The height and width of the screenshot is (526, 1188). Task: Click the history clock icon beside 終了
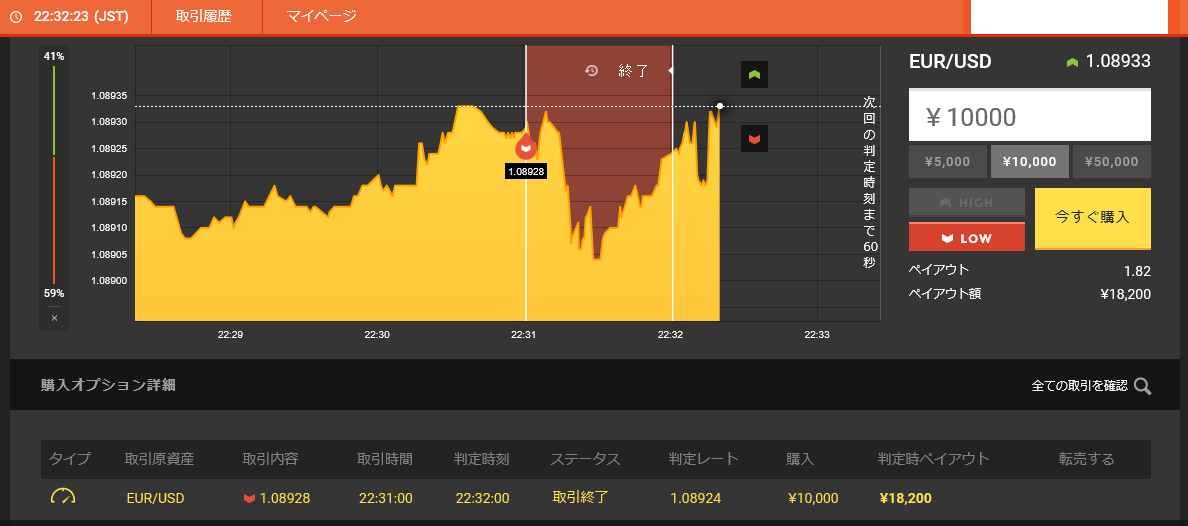pos(591,71)
